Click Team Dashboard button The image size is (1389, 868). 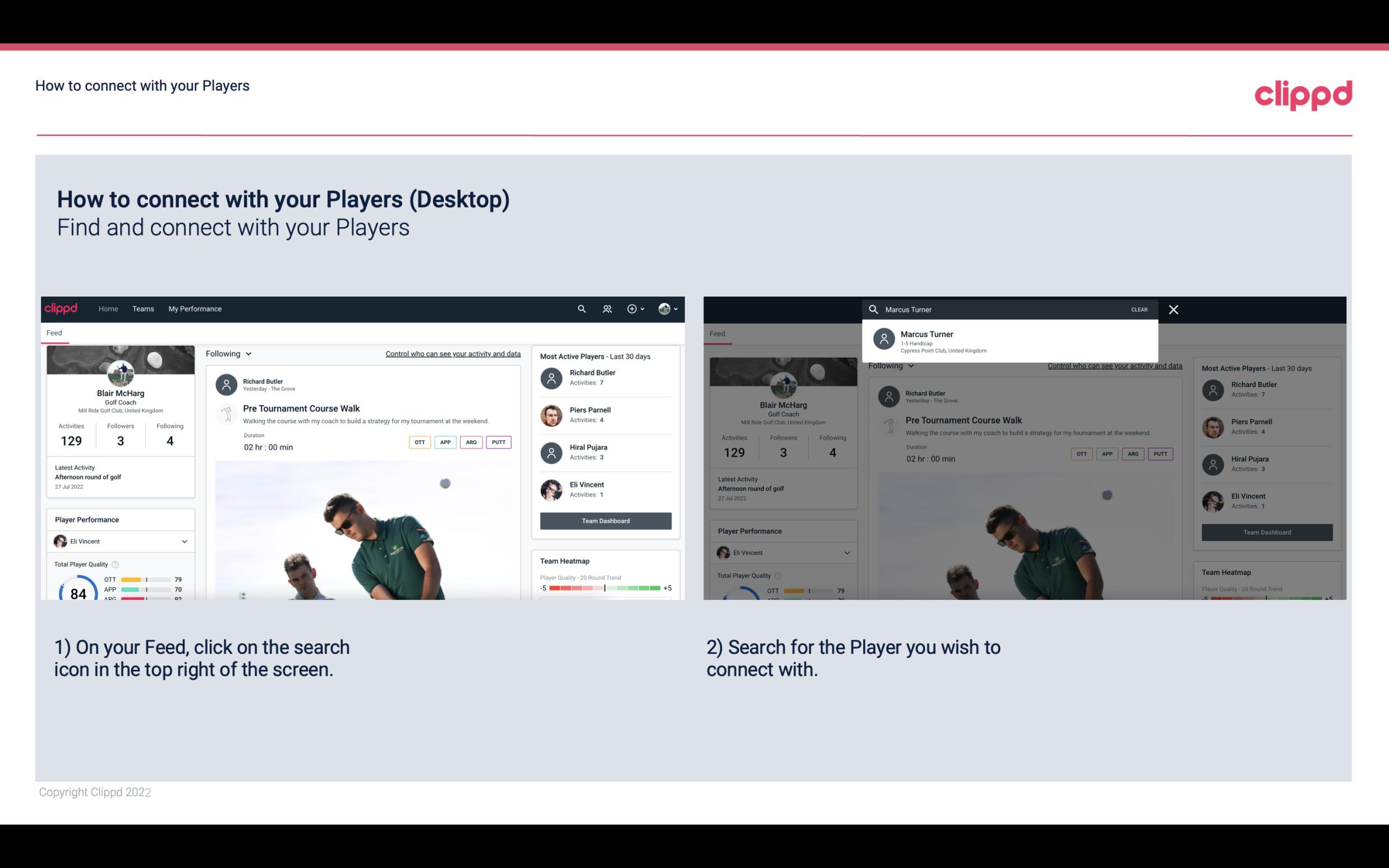click(604, 520)
